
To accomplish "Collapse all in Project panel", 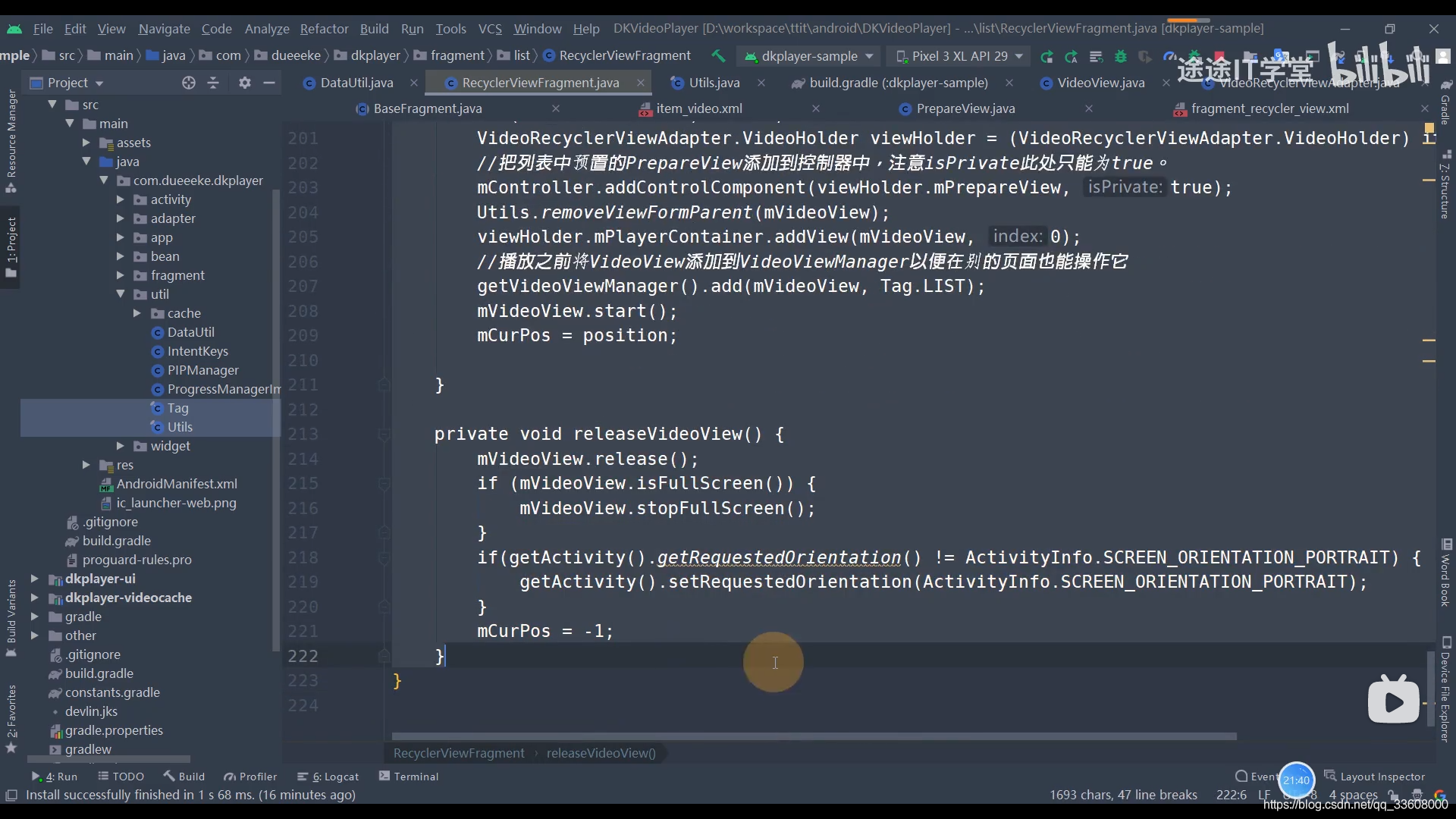I will coord(213,83).
